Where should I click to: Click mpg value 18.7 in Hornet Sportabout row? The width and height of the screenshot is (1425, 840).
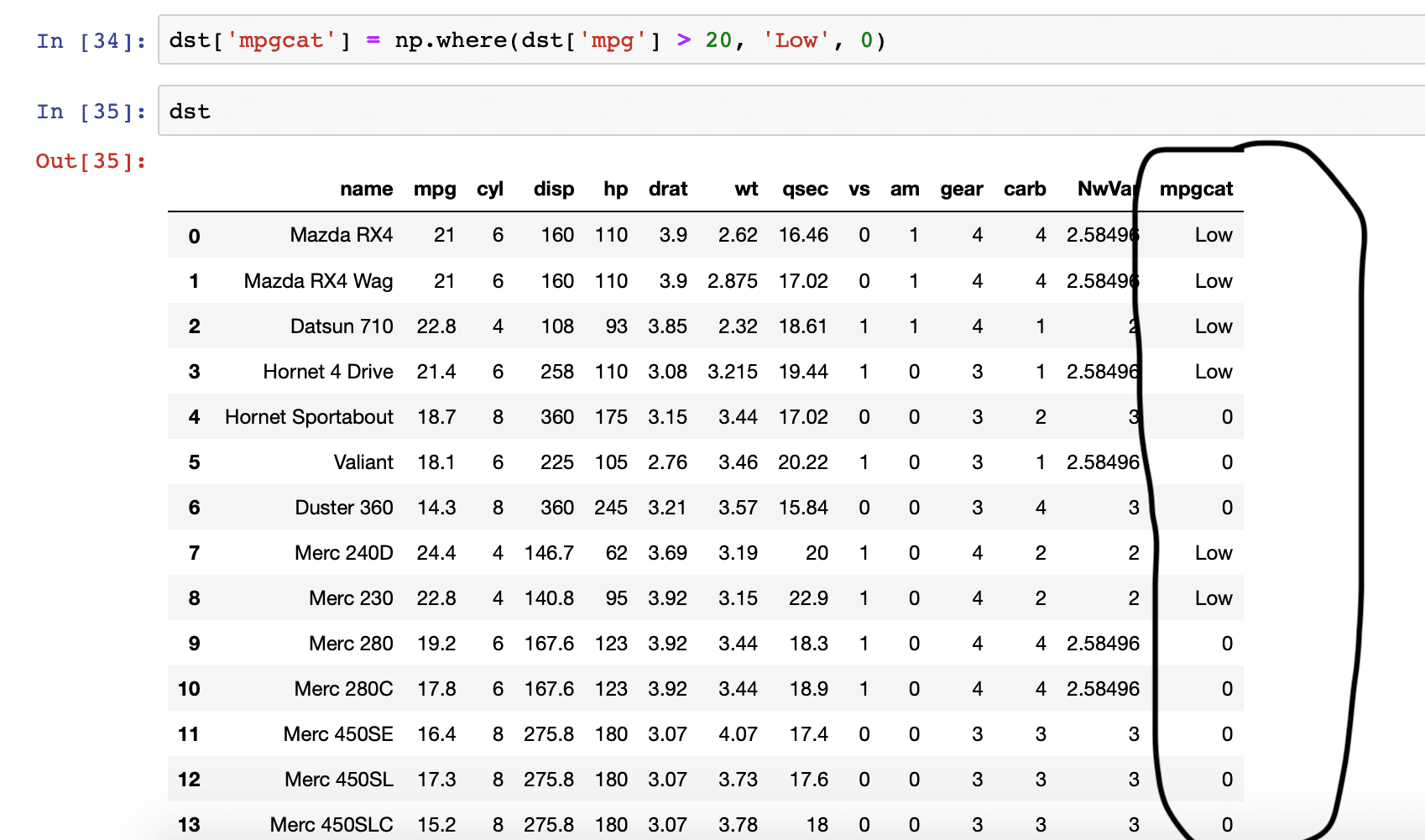pyautogui.click(x=437, y=417)
